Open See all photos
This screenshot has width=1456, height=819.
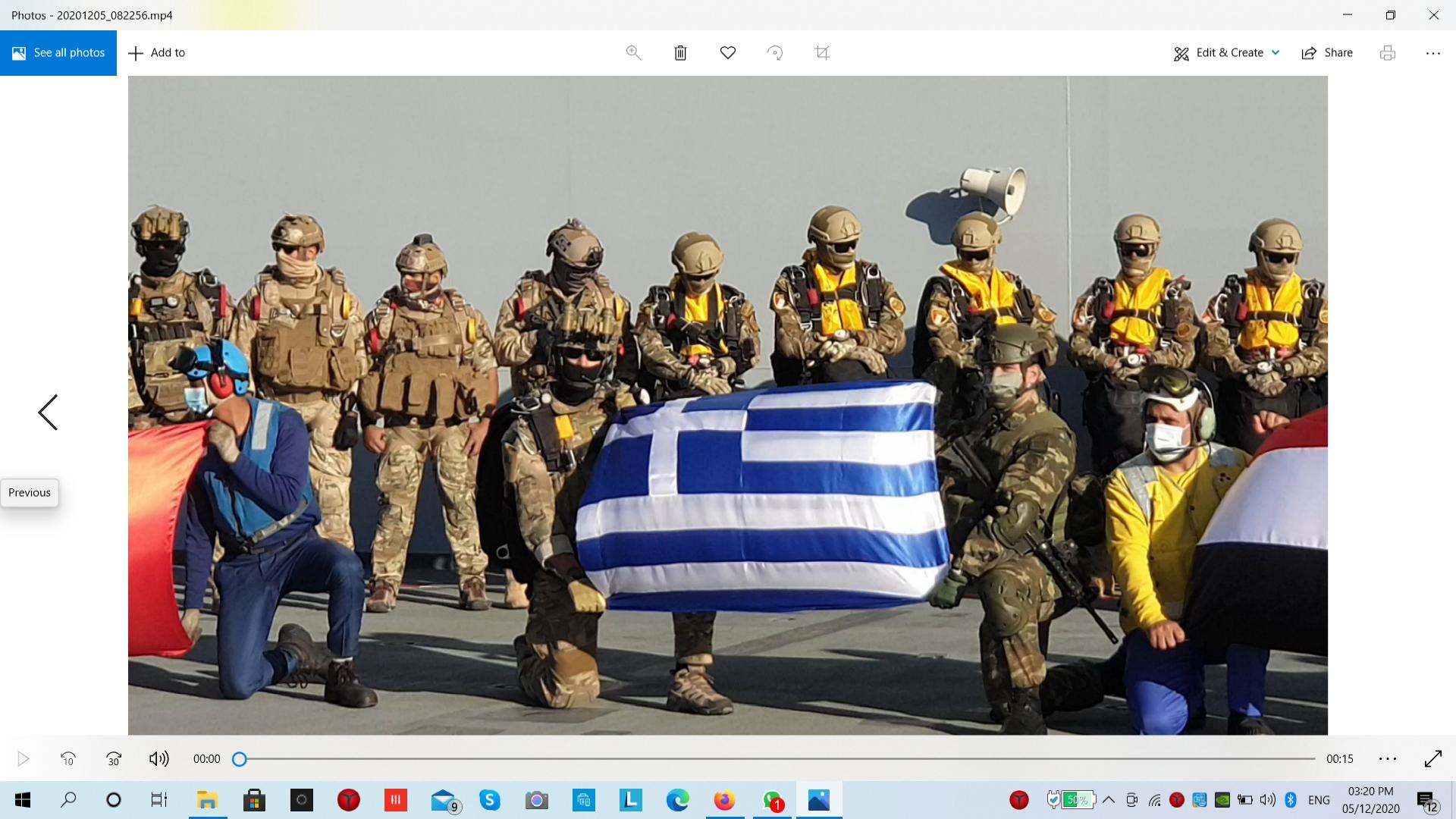point(58,52)
